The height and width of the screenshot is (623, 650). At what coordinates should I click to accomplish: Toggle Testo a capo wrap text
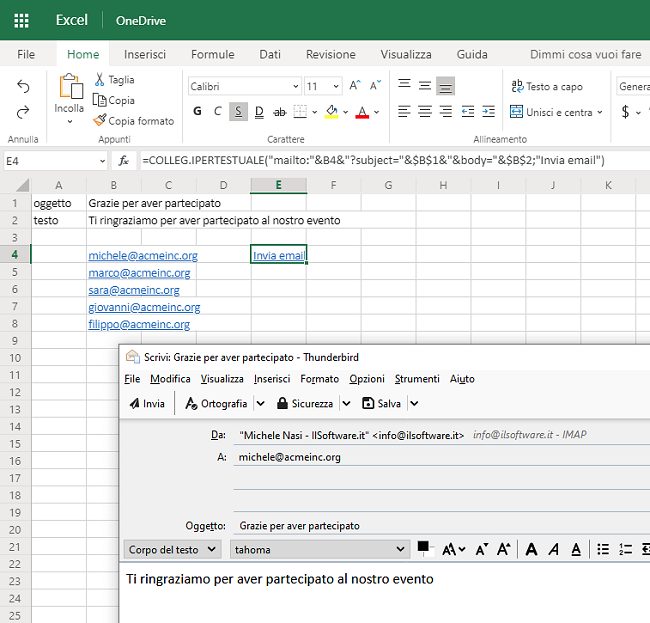tap(546, 87)
